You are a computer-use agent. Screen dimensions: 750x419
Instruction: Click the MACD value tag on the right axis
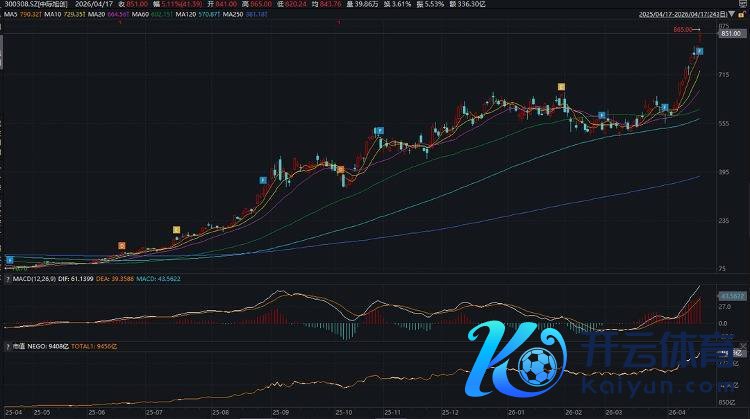pyautogui.click(x=727, y=296)
